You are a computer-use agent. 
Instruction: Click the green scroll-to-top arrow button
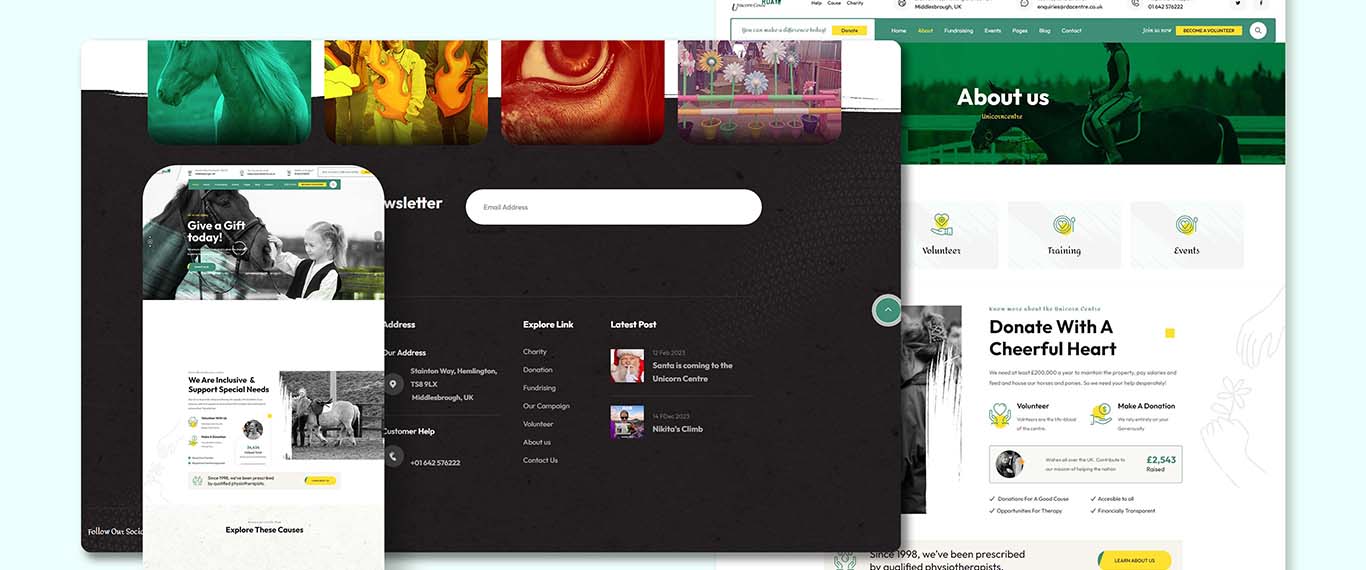[x=887, y=310]
